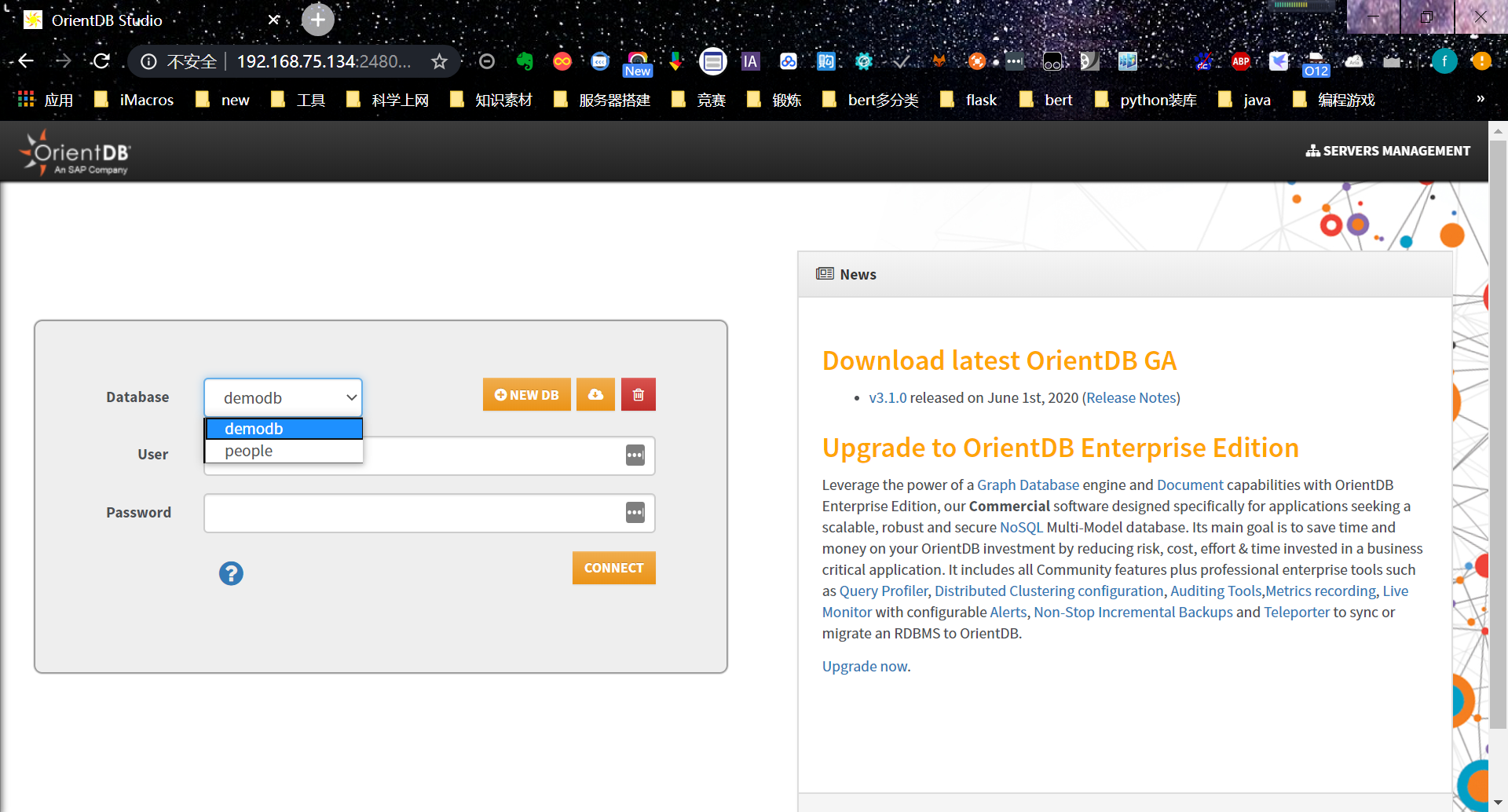Click the NEW DB button

[526, 395]
